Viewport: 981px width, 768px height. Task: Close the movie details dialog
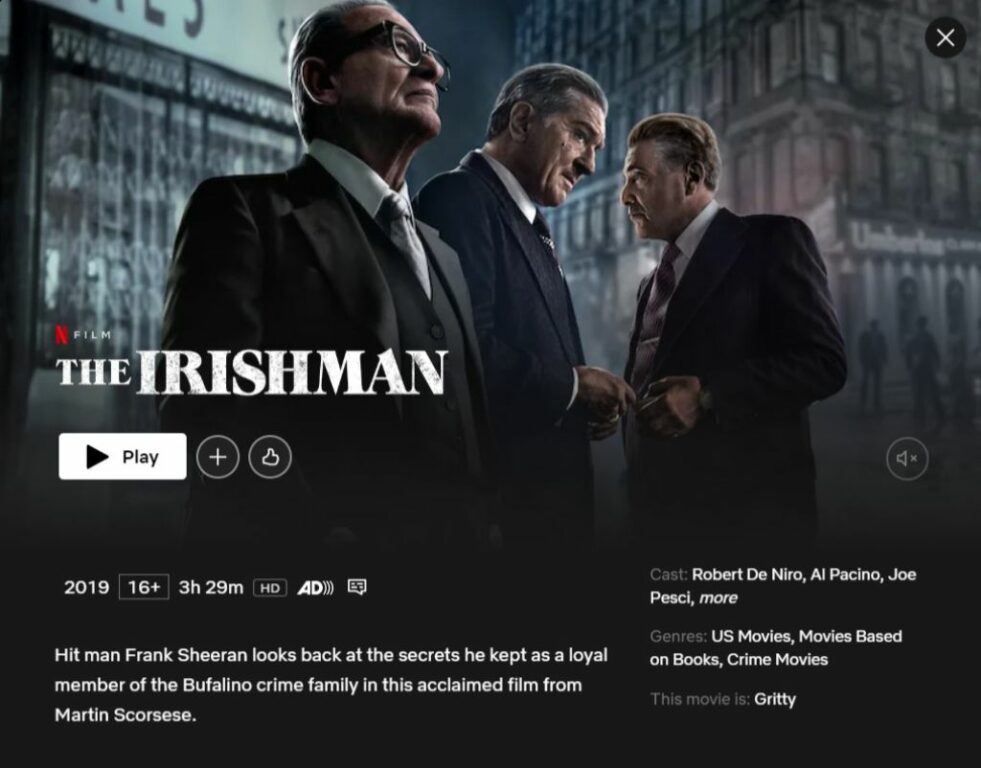pos(945,38)
